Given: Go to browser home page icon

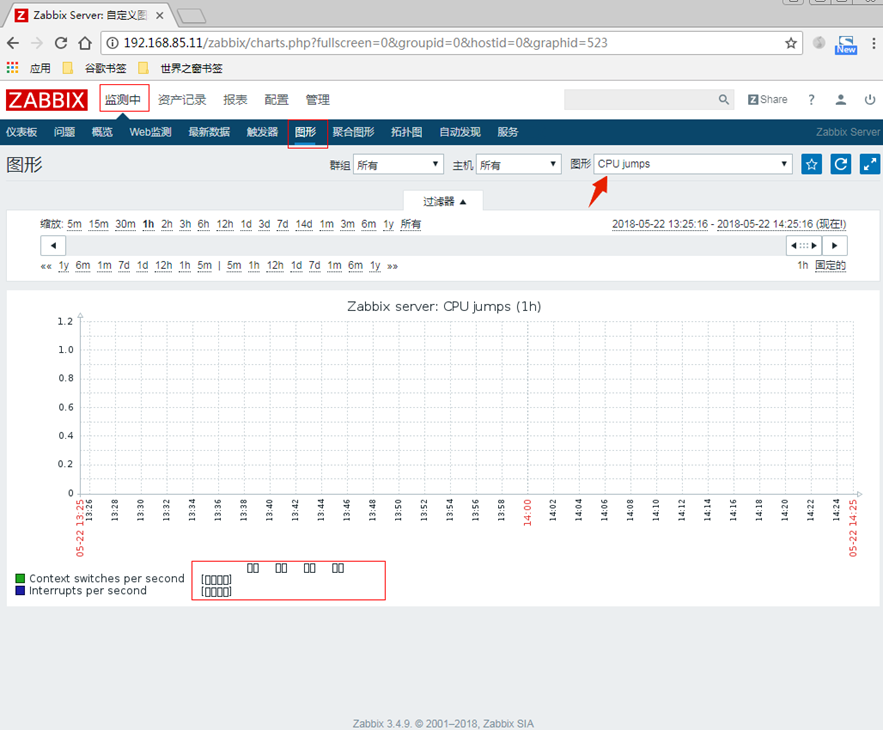Looking at the screenshot, I should [85, 43].
